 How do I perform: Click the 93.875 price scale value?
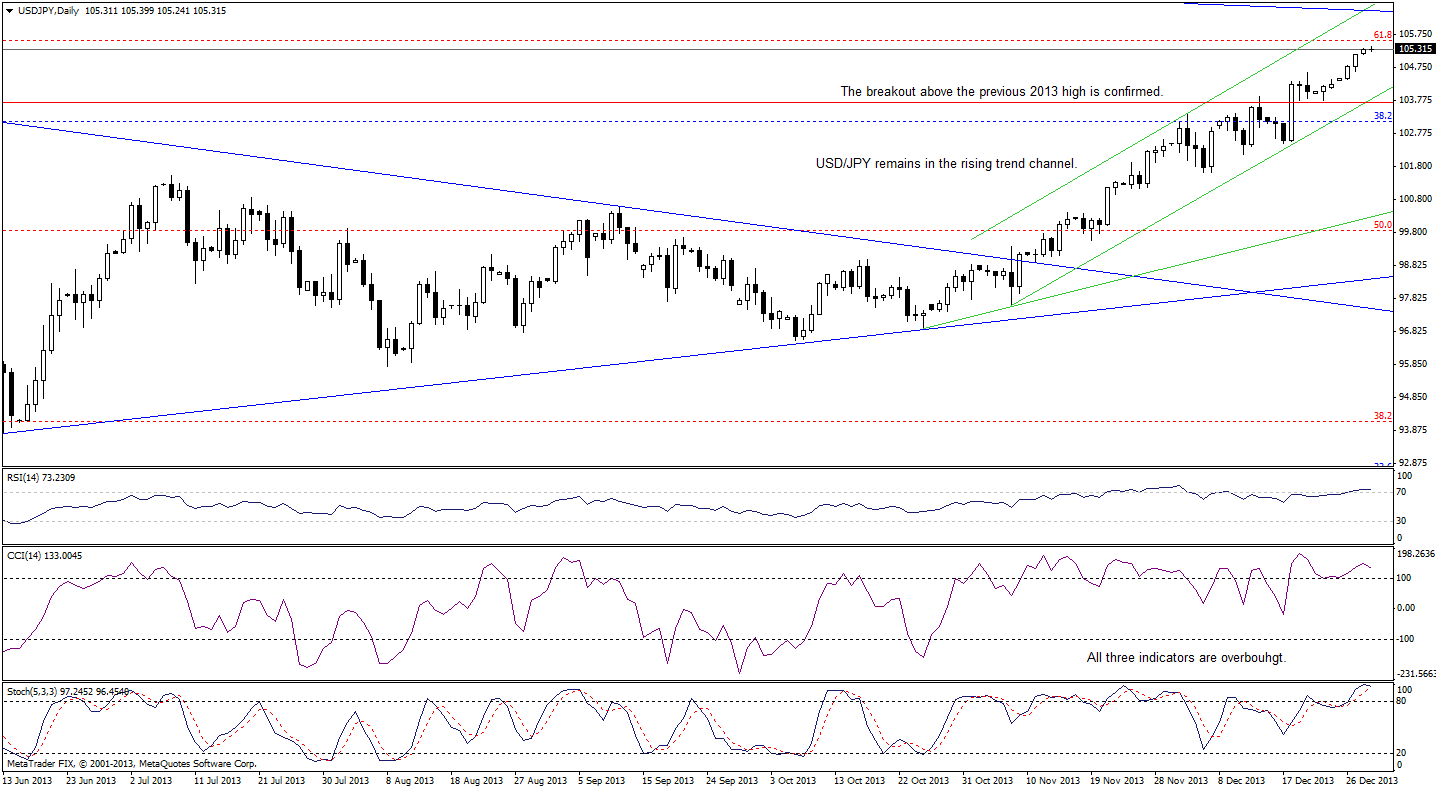tap(1413, 430)
